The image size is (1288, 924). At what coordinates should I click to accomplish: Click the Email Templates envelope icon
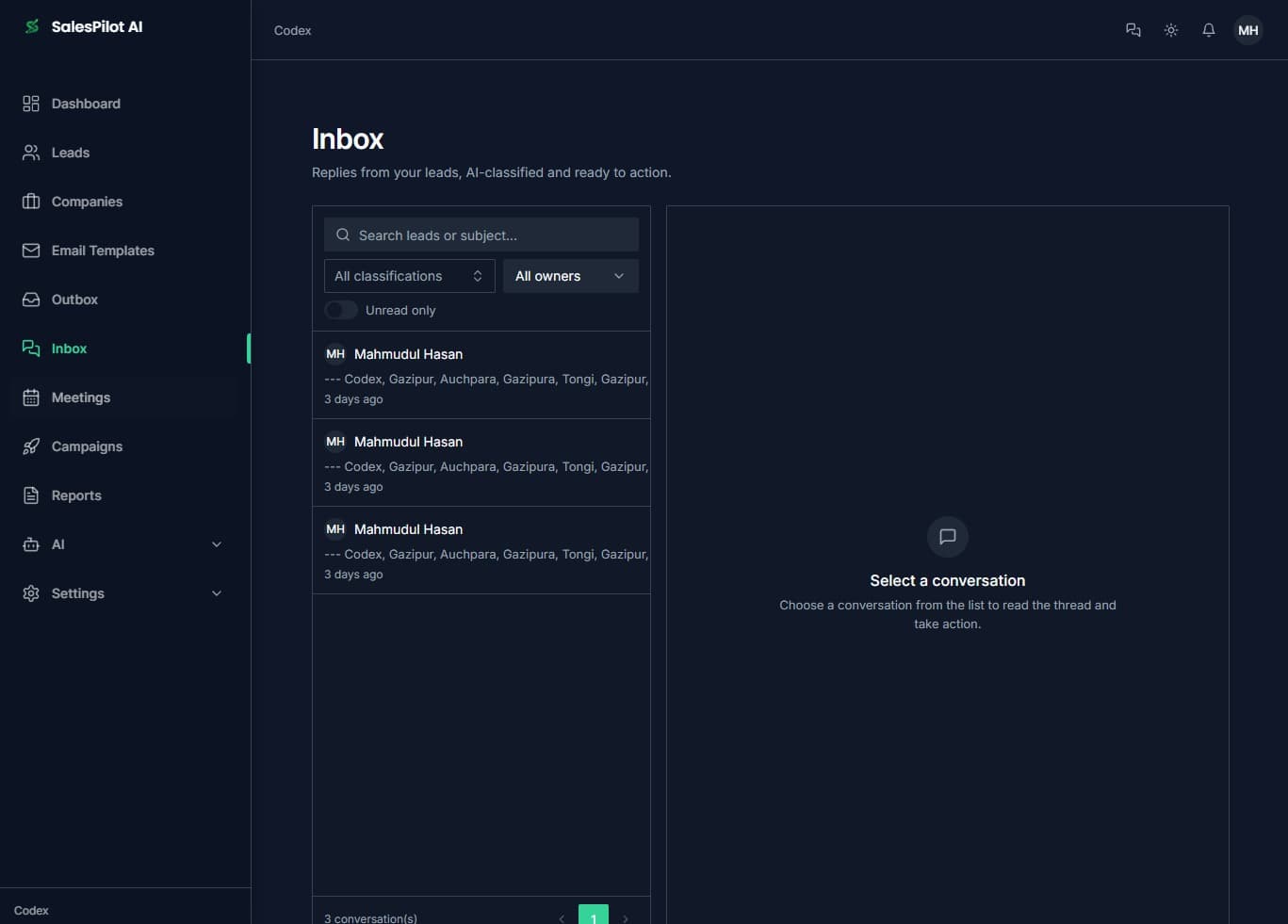(31, 251)
